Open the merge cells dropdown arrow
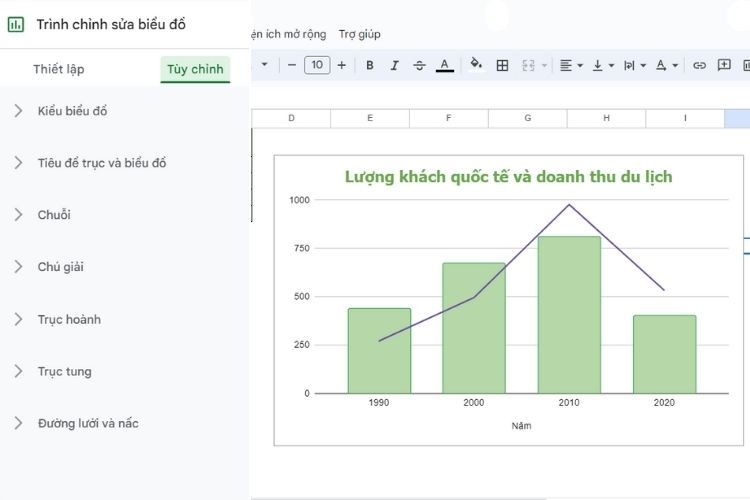The height and width of the screenshot is (500, 750). click(x=544, y=66)
